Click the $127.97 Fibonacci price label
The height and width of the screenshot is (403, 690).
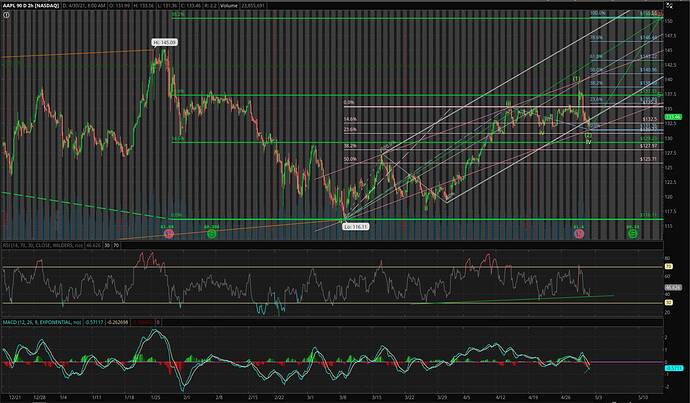pos(648,146)
